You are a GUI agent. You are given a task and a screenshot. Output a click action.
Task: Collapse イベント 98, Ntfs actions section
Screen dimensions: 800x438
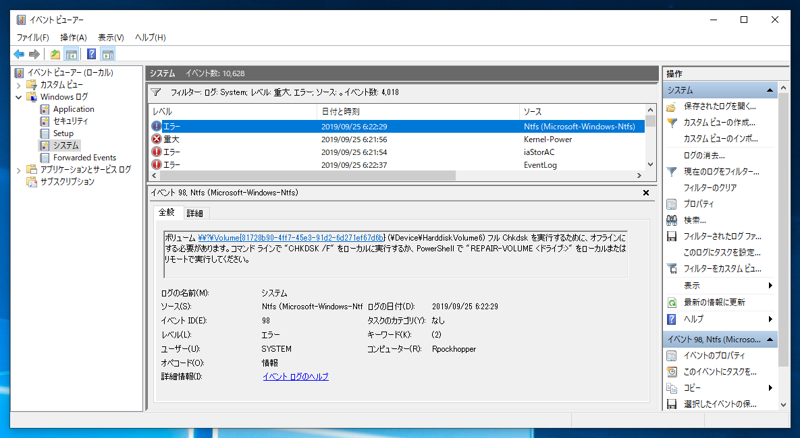tap(770, 339)
